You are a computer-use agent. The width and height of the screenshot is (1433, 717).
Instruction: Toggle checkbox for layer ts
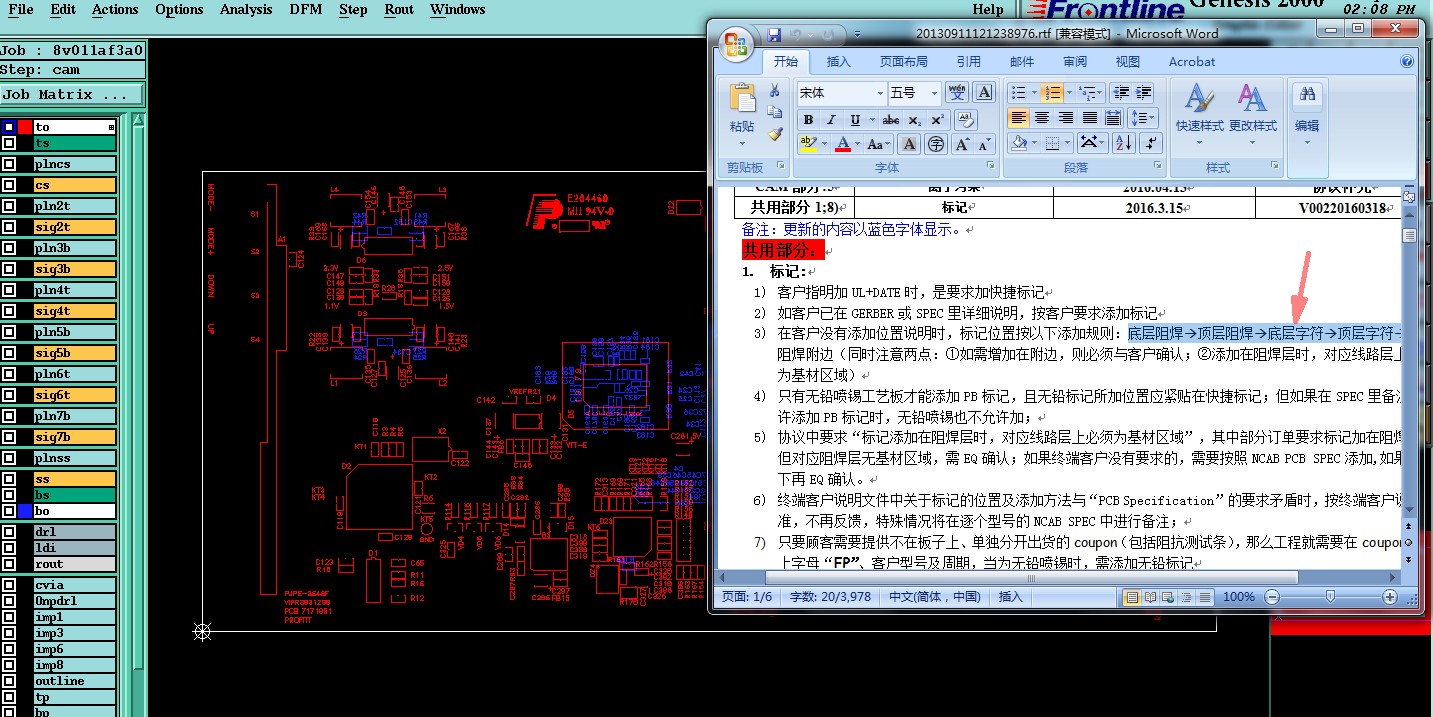coord(9,143)
